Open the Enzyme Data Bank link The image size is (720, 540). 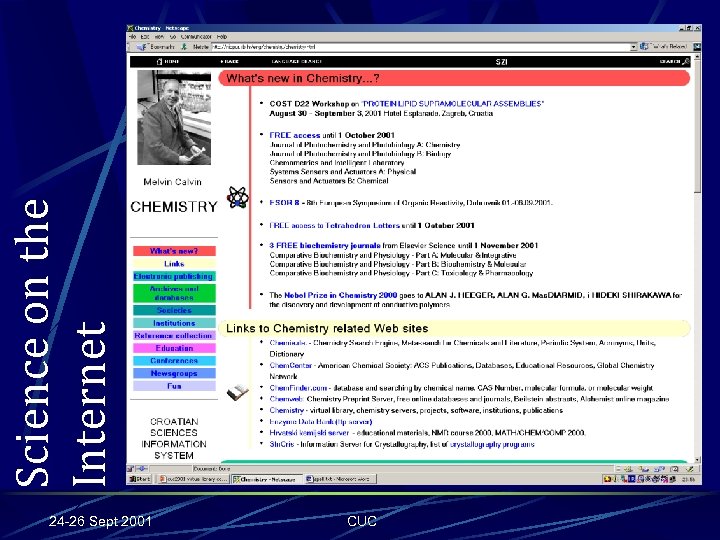tap(321, 422)
